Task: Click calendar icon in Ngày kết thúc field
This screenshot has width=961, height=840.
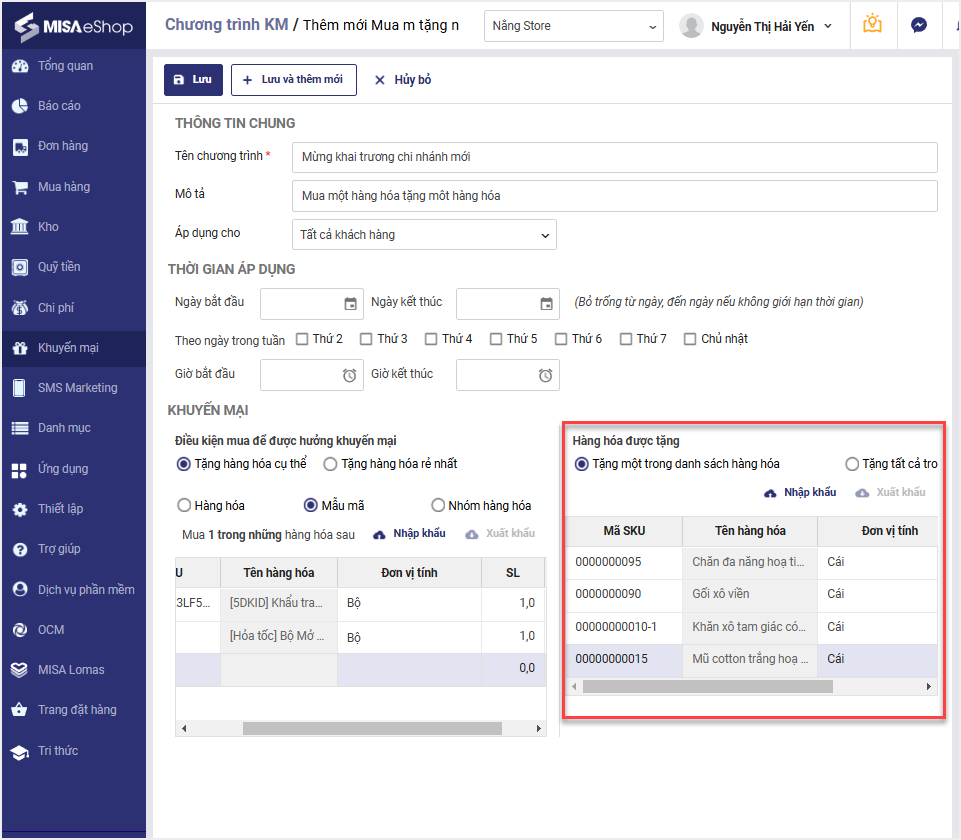Action: [x=546, y=304]
